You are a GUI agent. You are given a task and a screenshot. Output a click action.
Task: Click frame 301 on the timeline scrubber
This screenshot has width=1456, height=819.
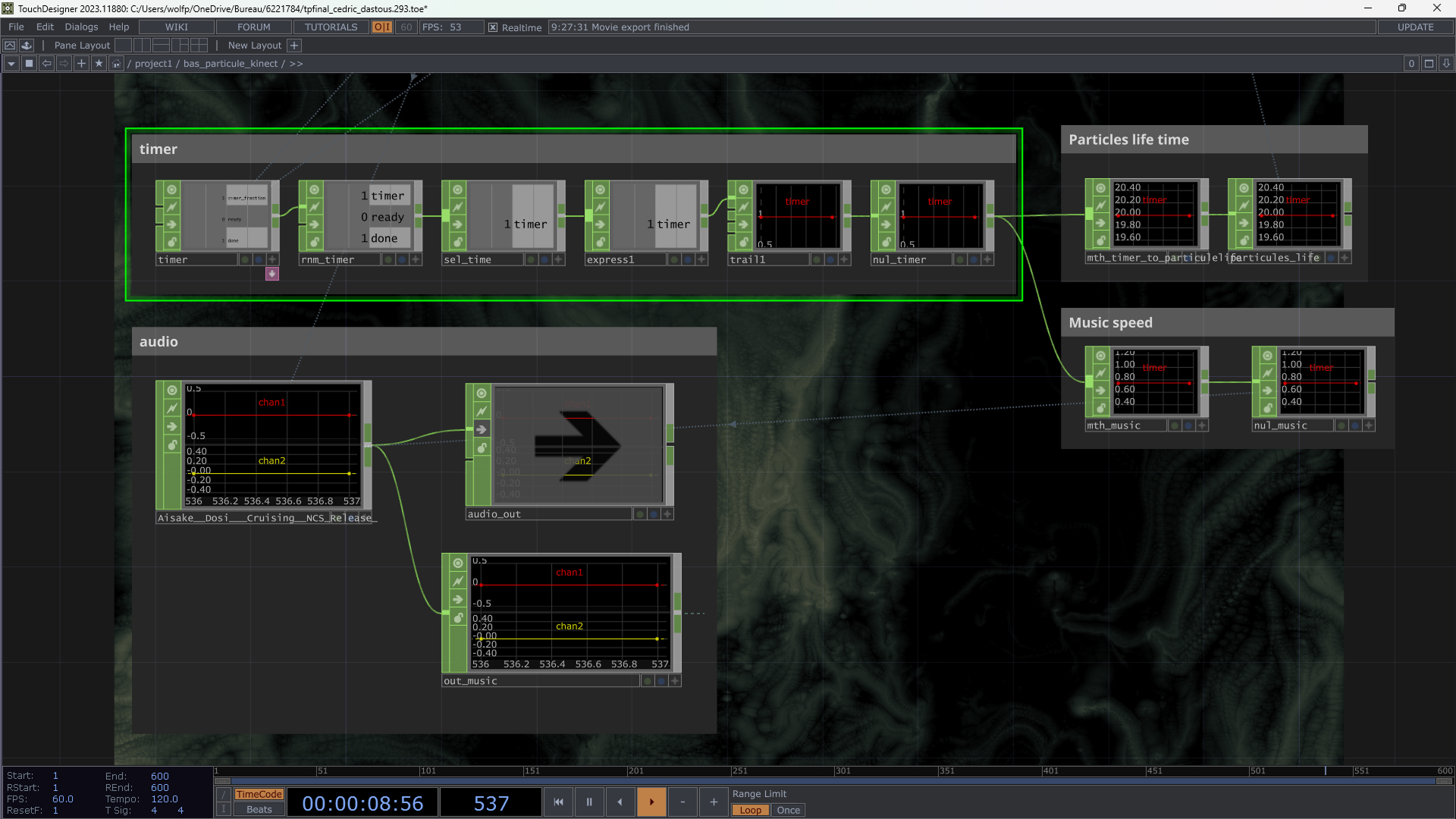click(x=835, y=771)
